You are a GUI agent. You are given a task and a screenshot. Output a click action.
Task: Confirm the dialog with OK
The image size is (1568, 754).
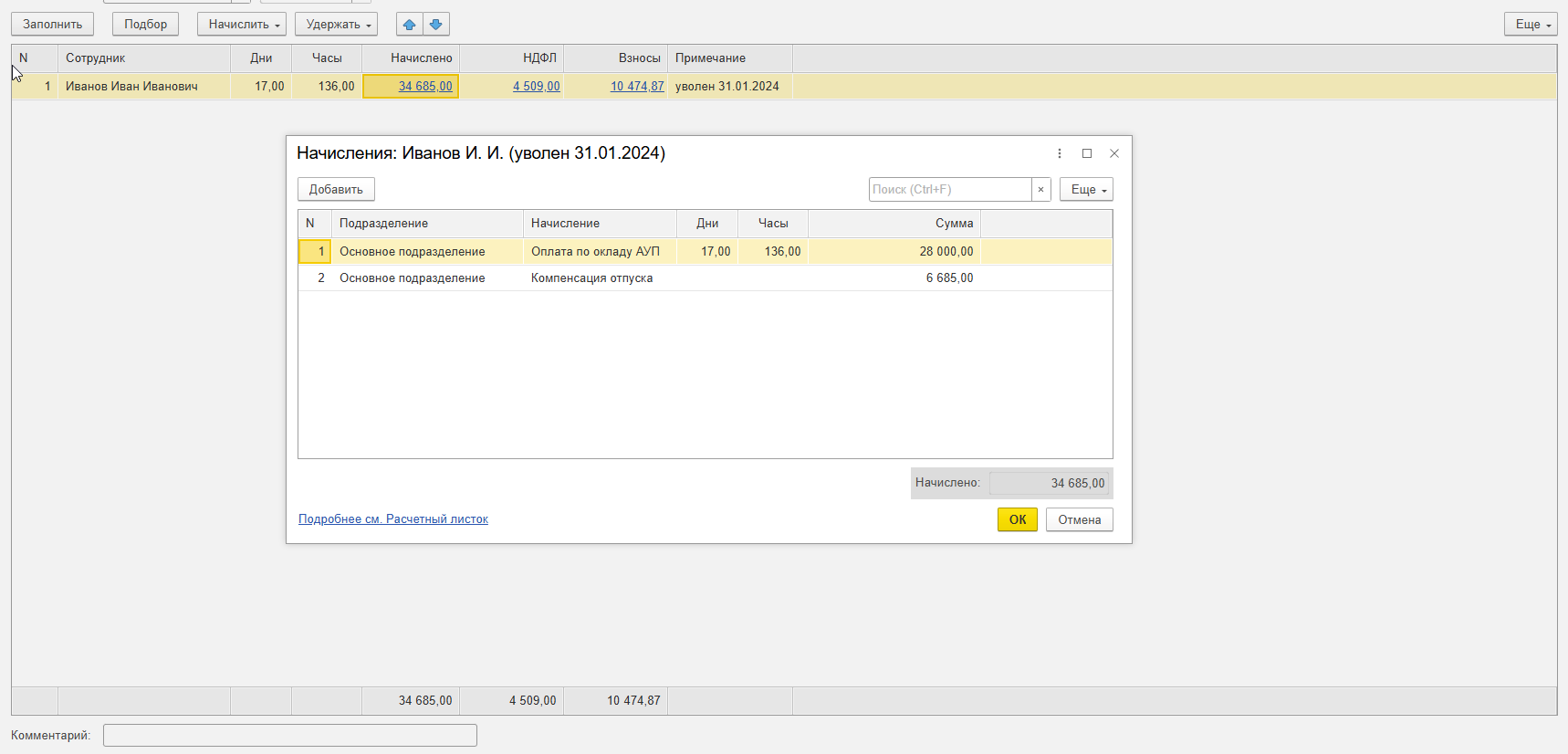(x=1017, y=519)
